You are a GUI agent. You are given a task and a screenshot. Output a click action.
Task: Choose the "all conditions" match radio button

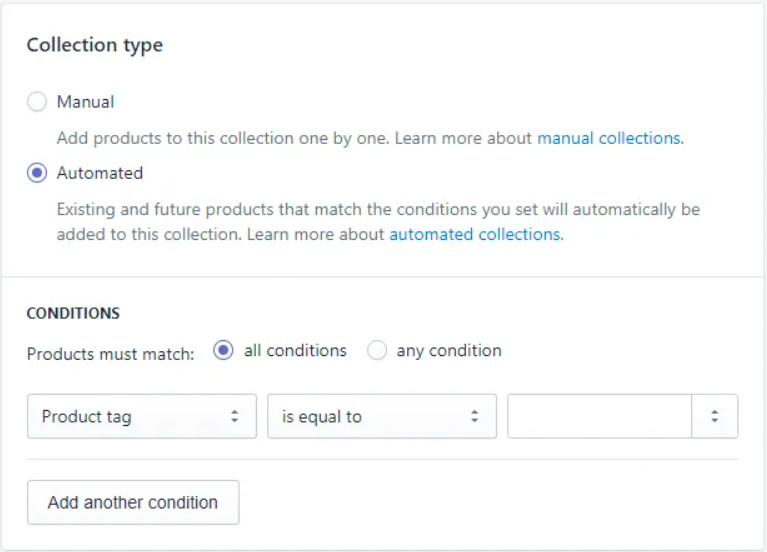click(x=224, y=351)
